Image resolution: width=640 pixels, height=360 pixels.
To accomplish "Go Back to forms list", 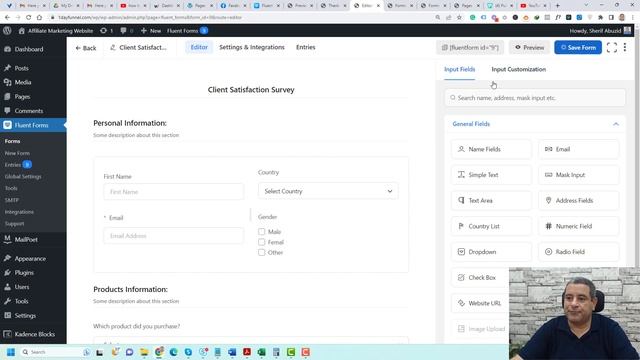I will click(86, 48).
